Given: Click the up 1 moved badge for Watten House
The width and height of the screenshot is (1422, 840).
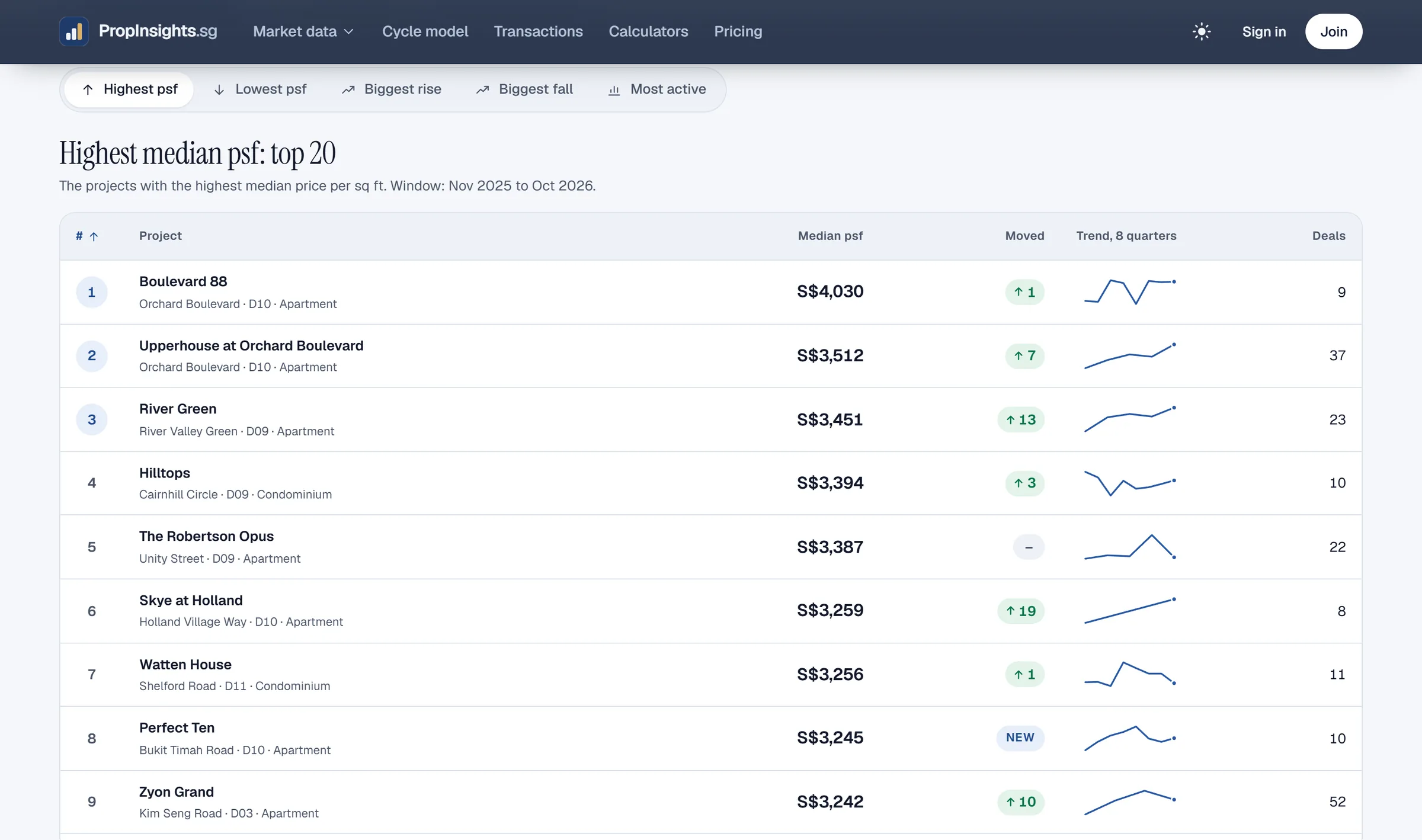Looking at the screenshot, I should [1024, 674].
